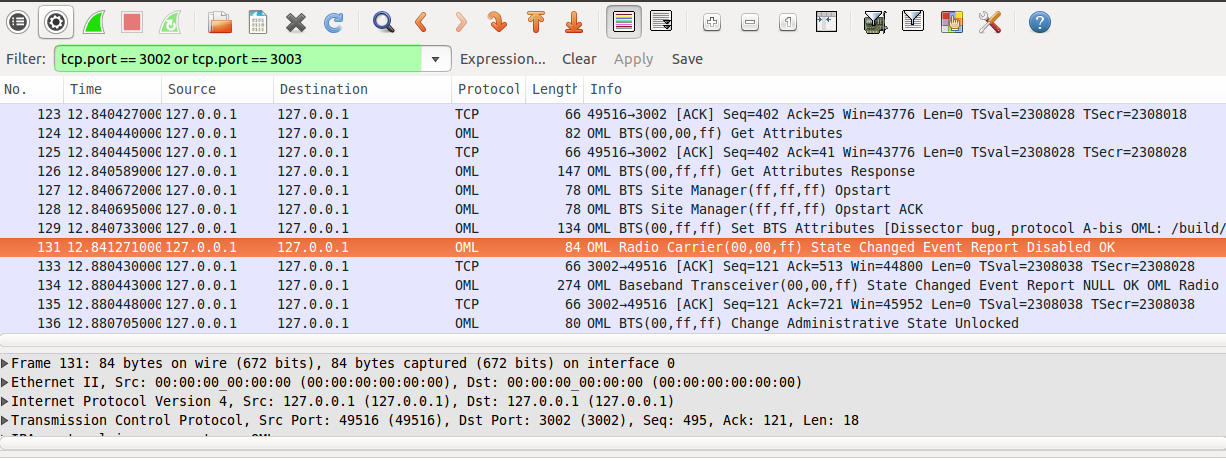1226x461 pixels.
Task: Select packet 134 Baseband Transceiver row
Action: point(613,285)
